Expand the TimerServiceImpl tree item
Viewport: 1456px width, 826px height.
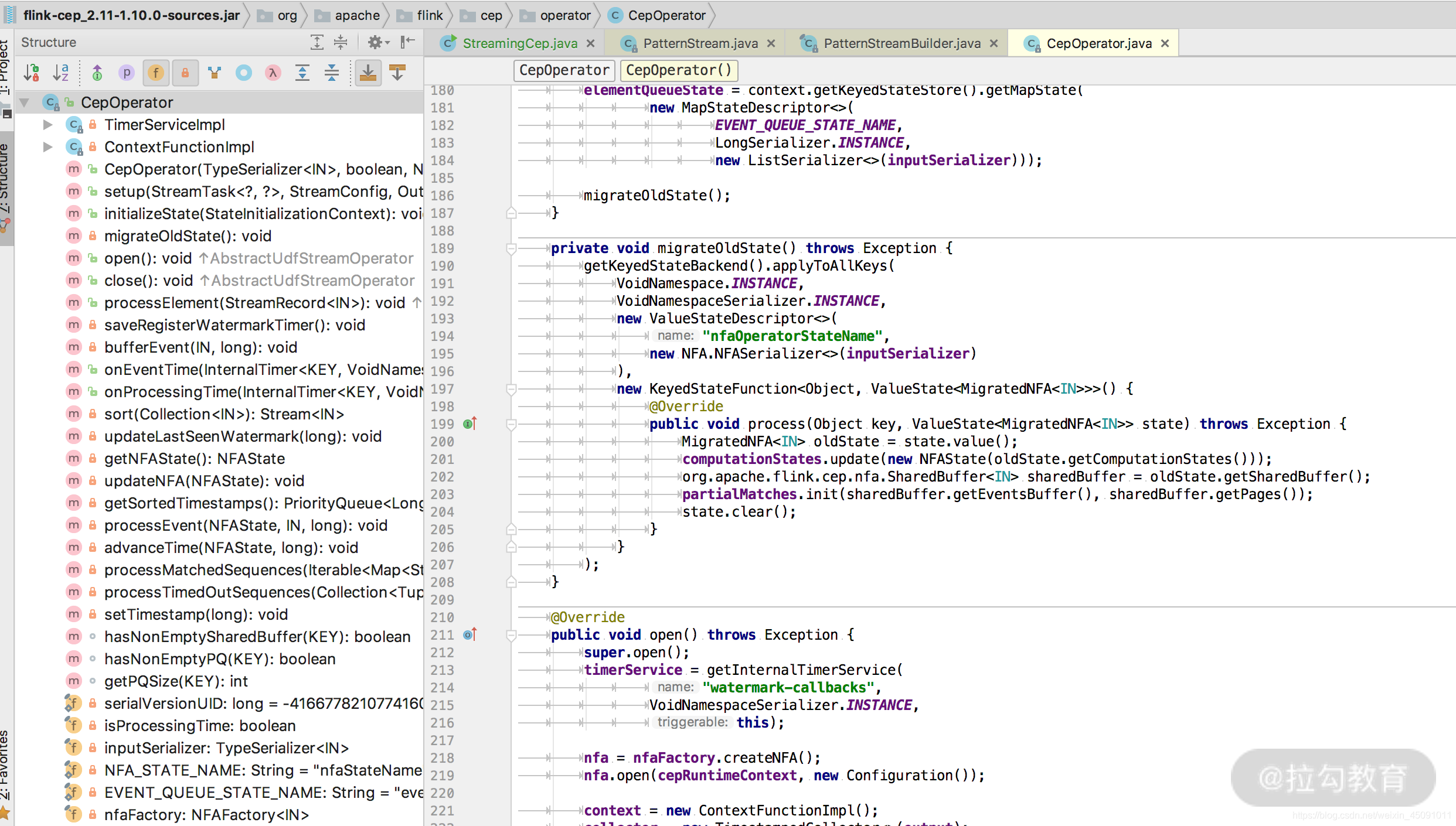tap(47, 124)
